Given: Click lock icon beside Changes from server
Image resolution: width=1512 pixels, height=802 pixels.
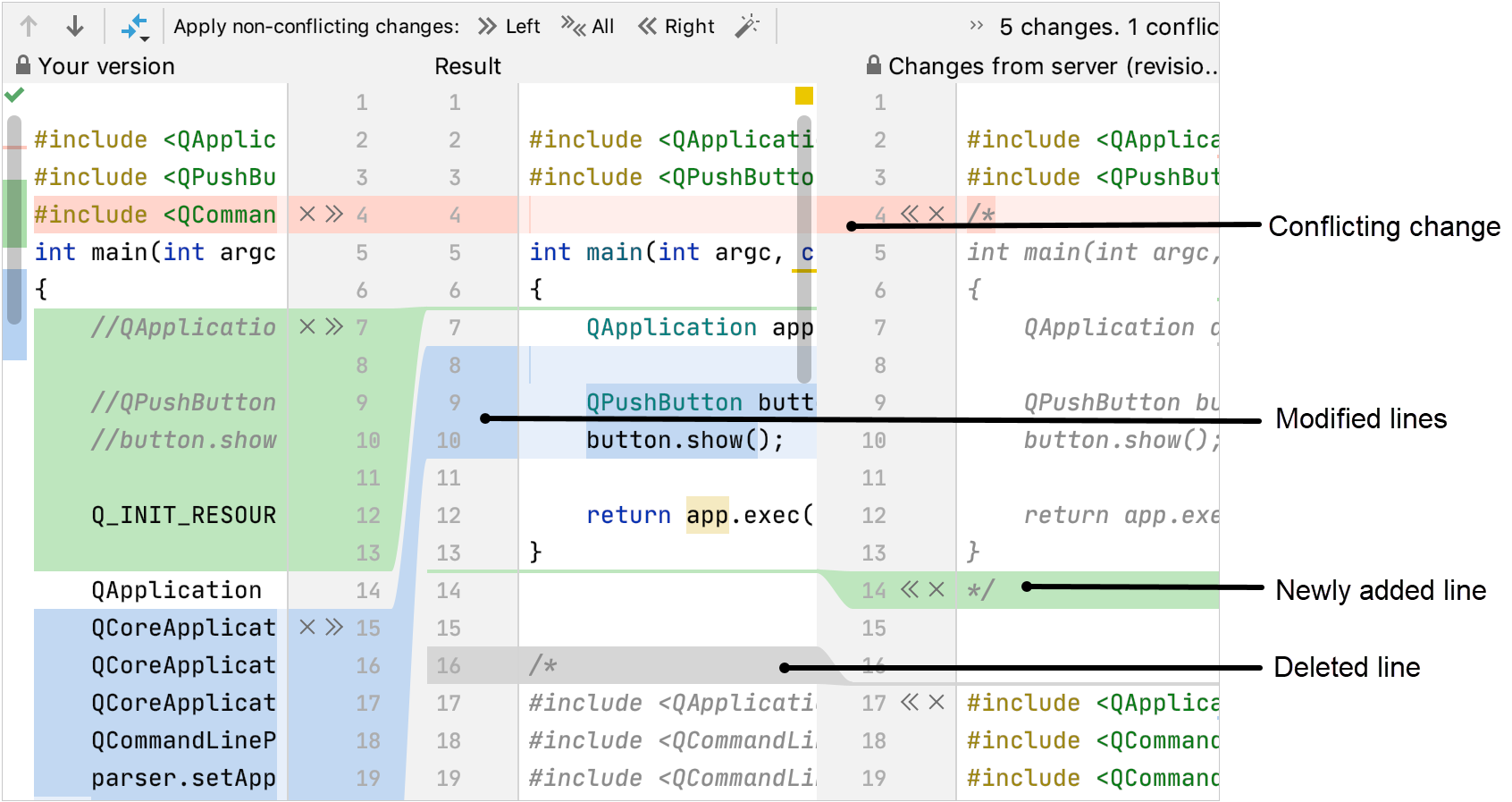Looking at the screenshot, I should point(874,64).
